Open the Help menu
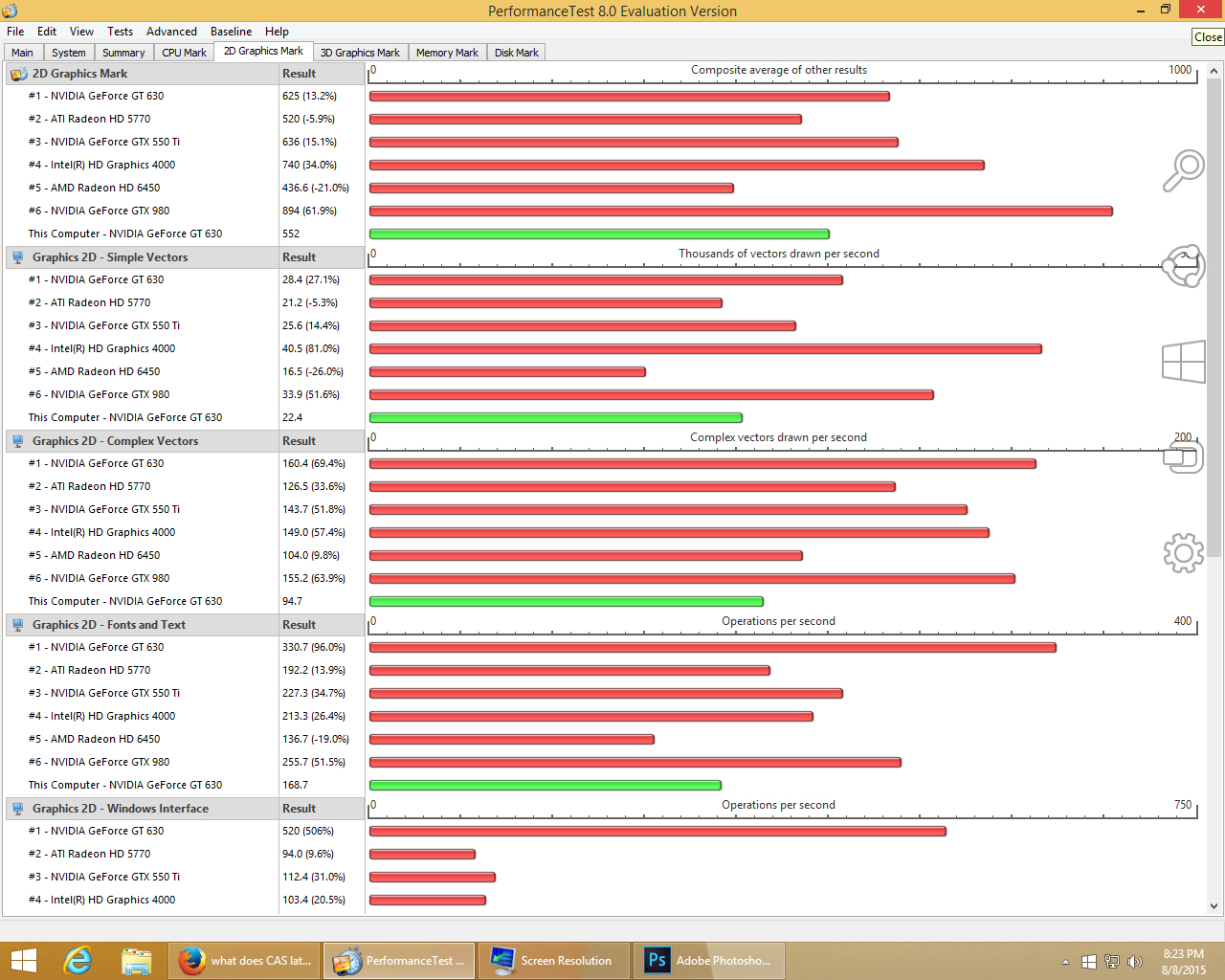Image resolution: width=1225 pixels, height=980 pixels. click(278, 32)
